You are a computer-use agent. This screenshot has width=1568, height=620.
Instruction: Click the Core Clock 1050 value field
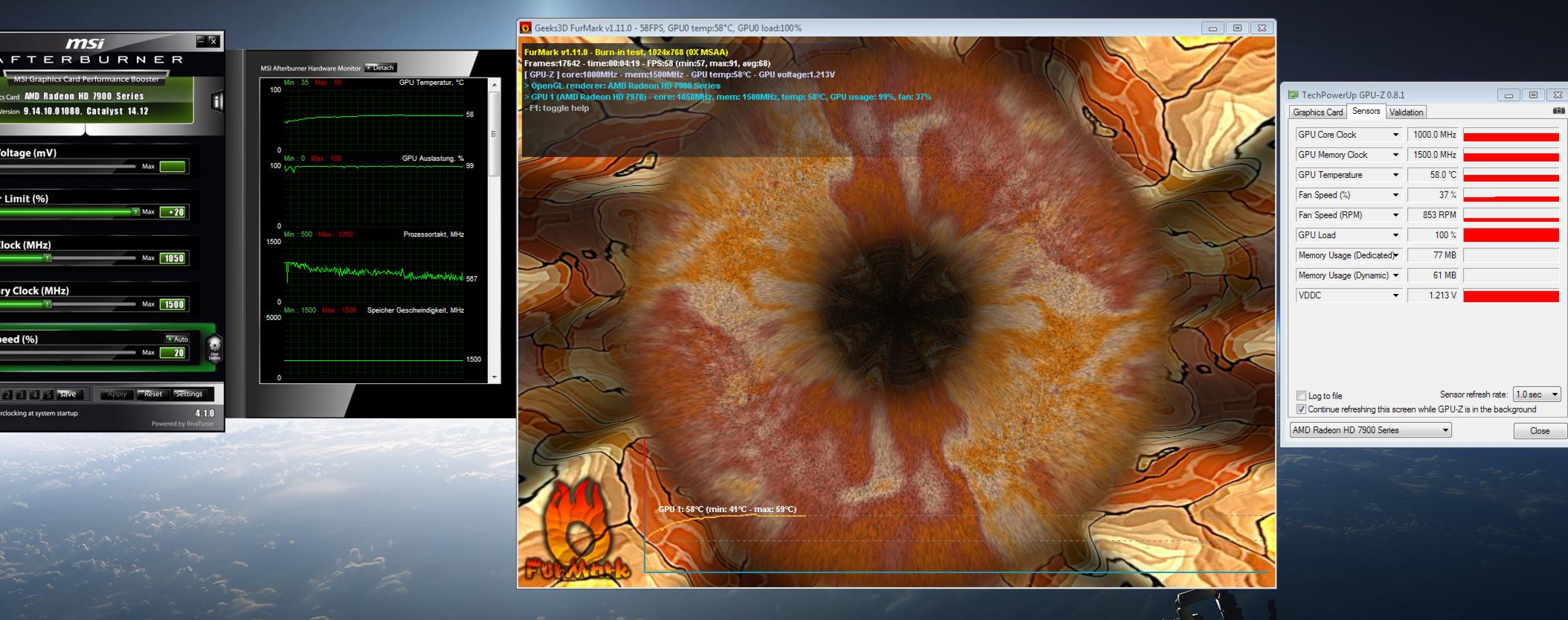coord(173,258)
